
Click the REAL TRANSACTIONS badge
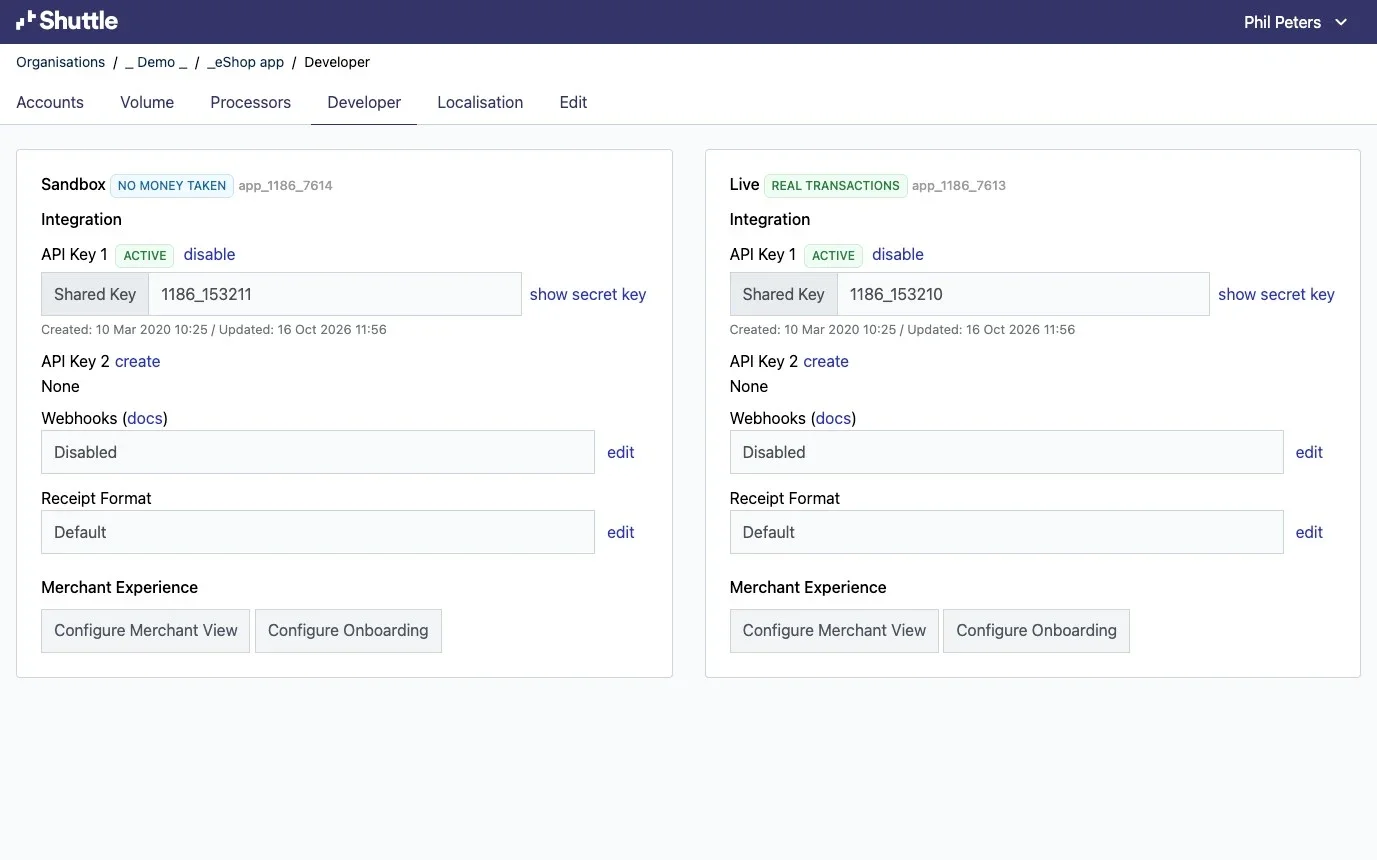836,185
